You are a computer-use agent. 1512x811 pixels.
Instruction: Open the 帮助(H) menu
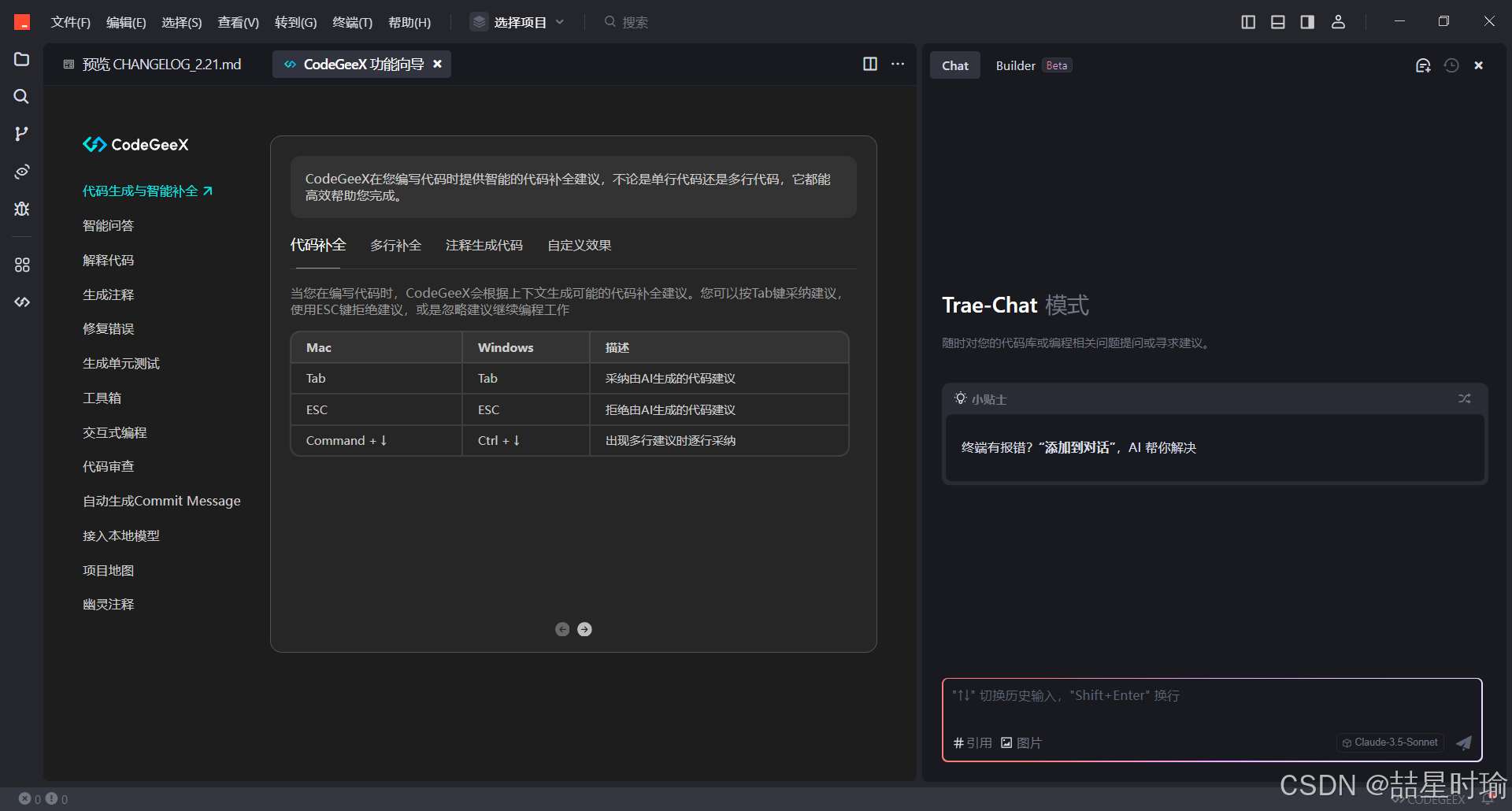(x=409, y=22)
